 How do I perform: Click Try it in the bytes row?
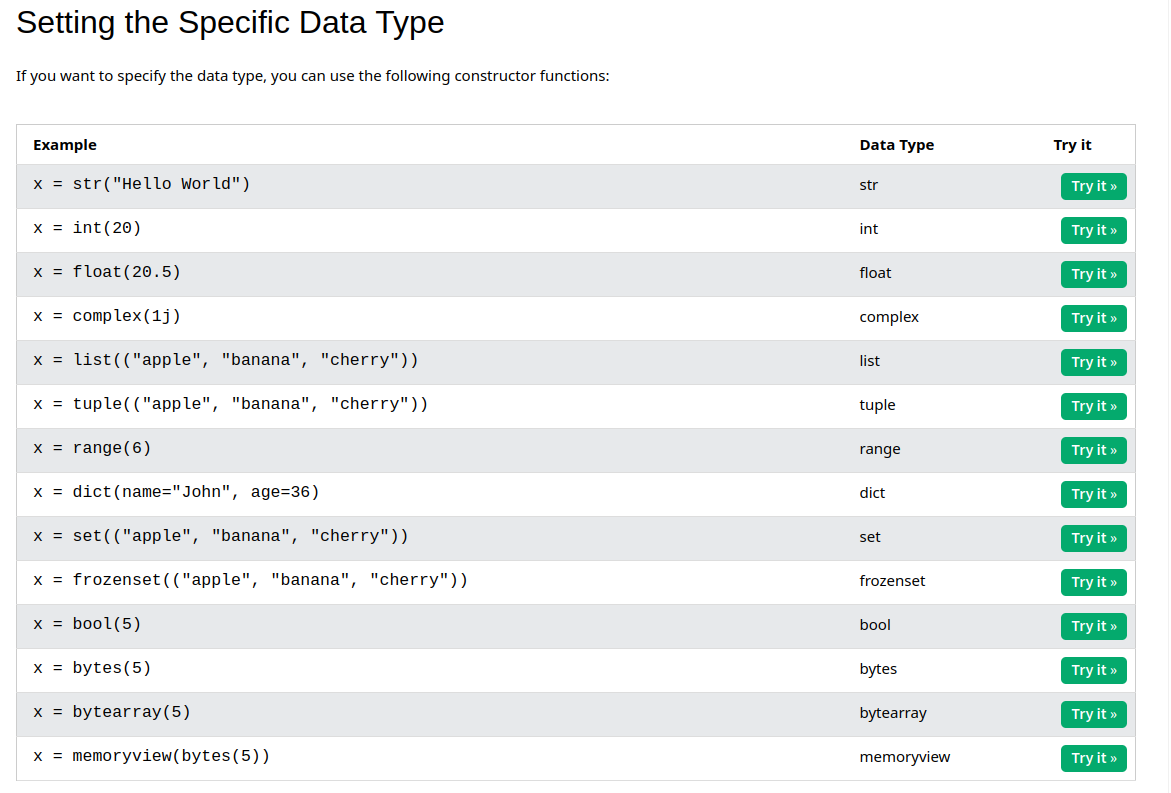1093,670
